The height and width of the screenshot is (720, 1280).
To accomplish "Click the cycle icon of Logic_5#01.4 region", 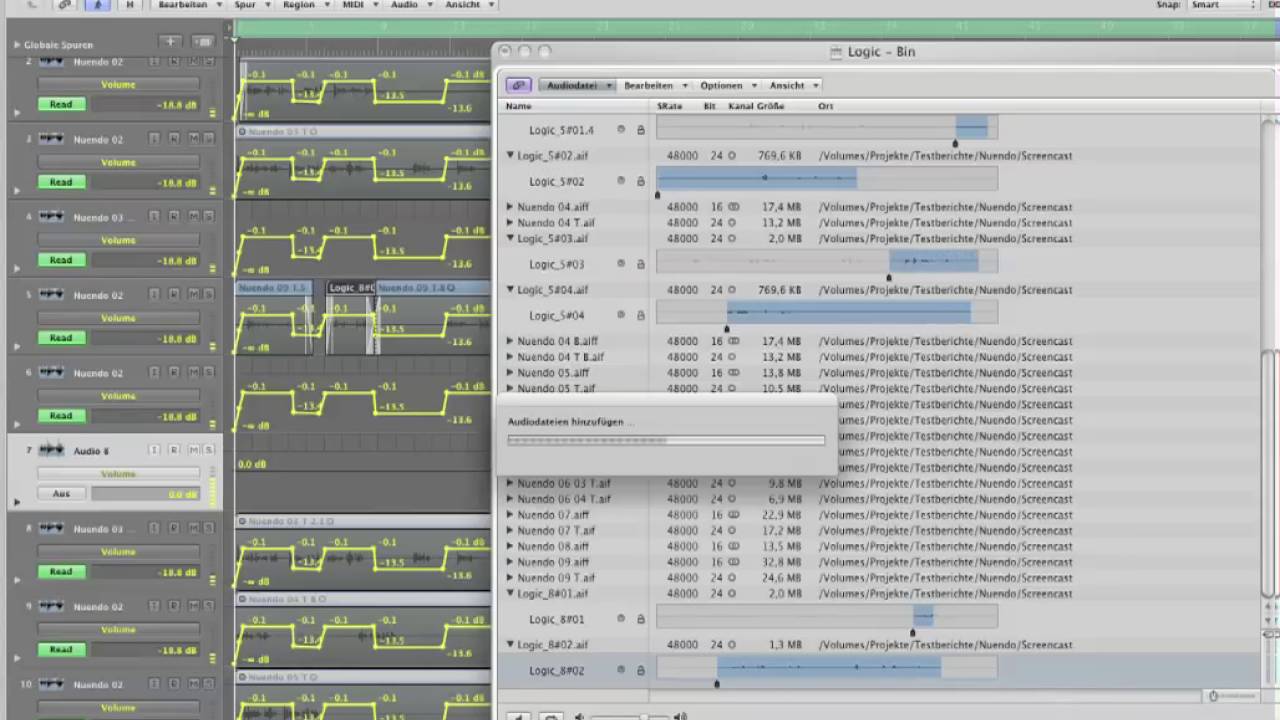I will [x=621, y=129].
